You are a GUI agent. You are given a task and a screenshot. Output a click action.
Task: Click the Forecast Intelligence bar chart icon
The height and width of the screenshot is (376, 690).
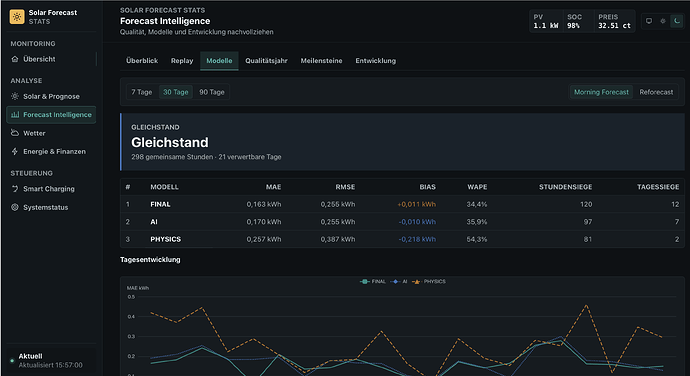click(15, 114)
